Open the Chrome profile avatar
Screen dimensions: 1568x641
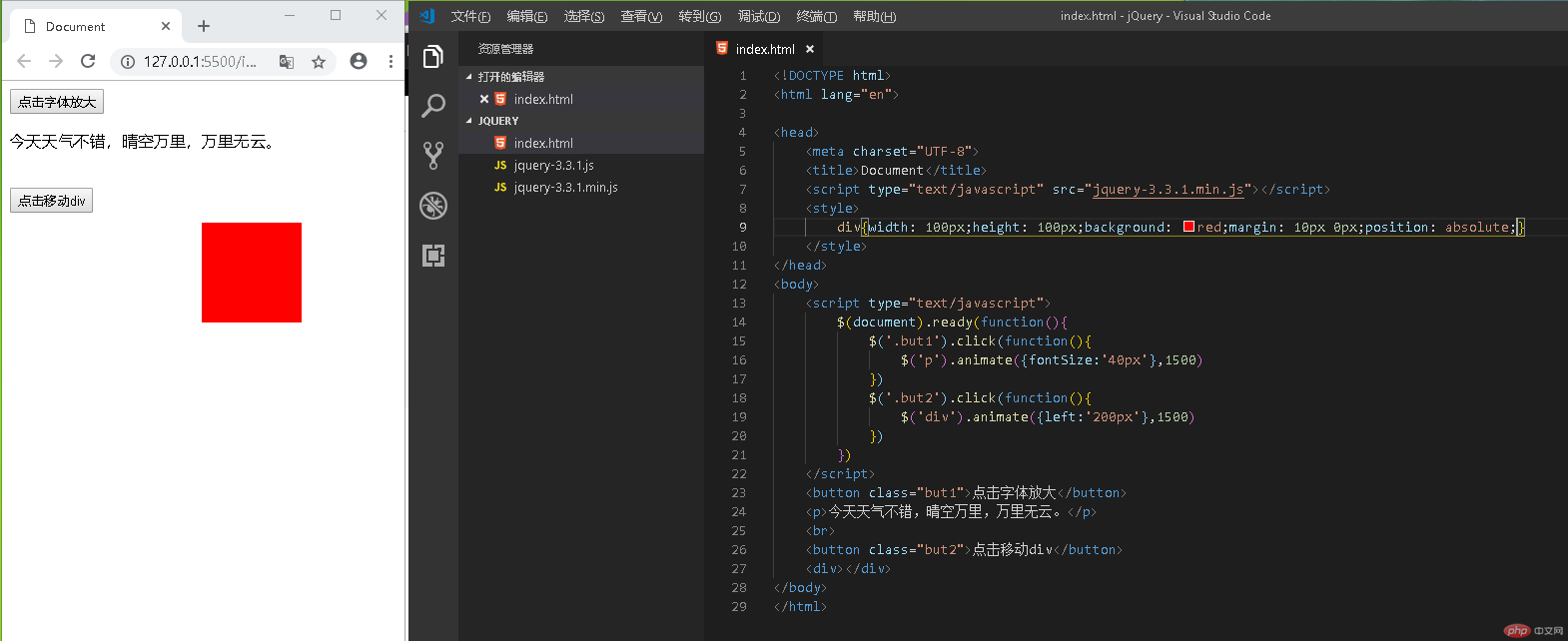pyautogui.click(x=359, y=61)
